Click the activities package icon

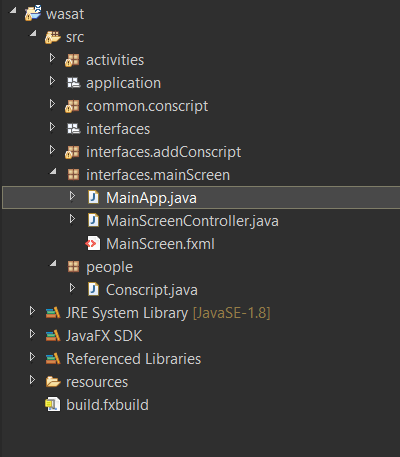pos(72,60)
